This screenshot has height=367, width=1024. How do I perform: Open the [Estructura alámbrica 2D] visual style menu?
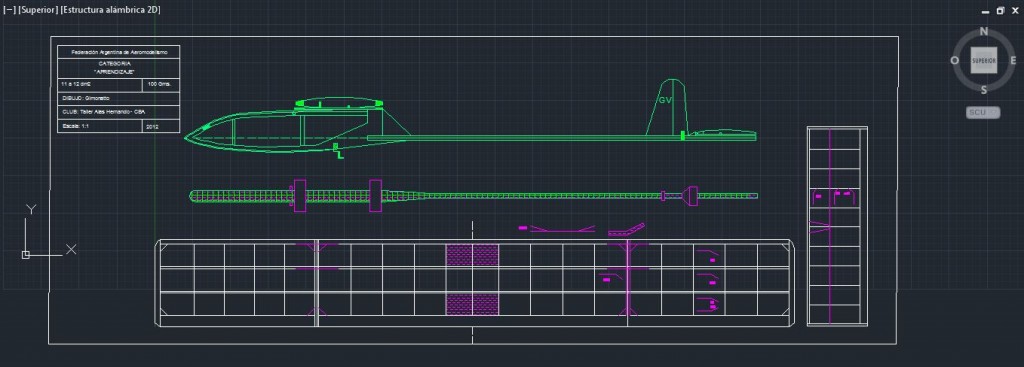pyautogui.click(x=110, y=10)
